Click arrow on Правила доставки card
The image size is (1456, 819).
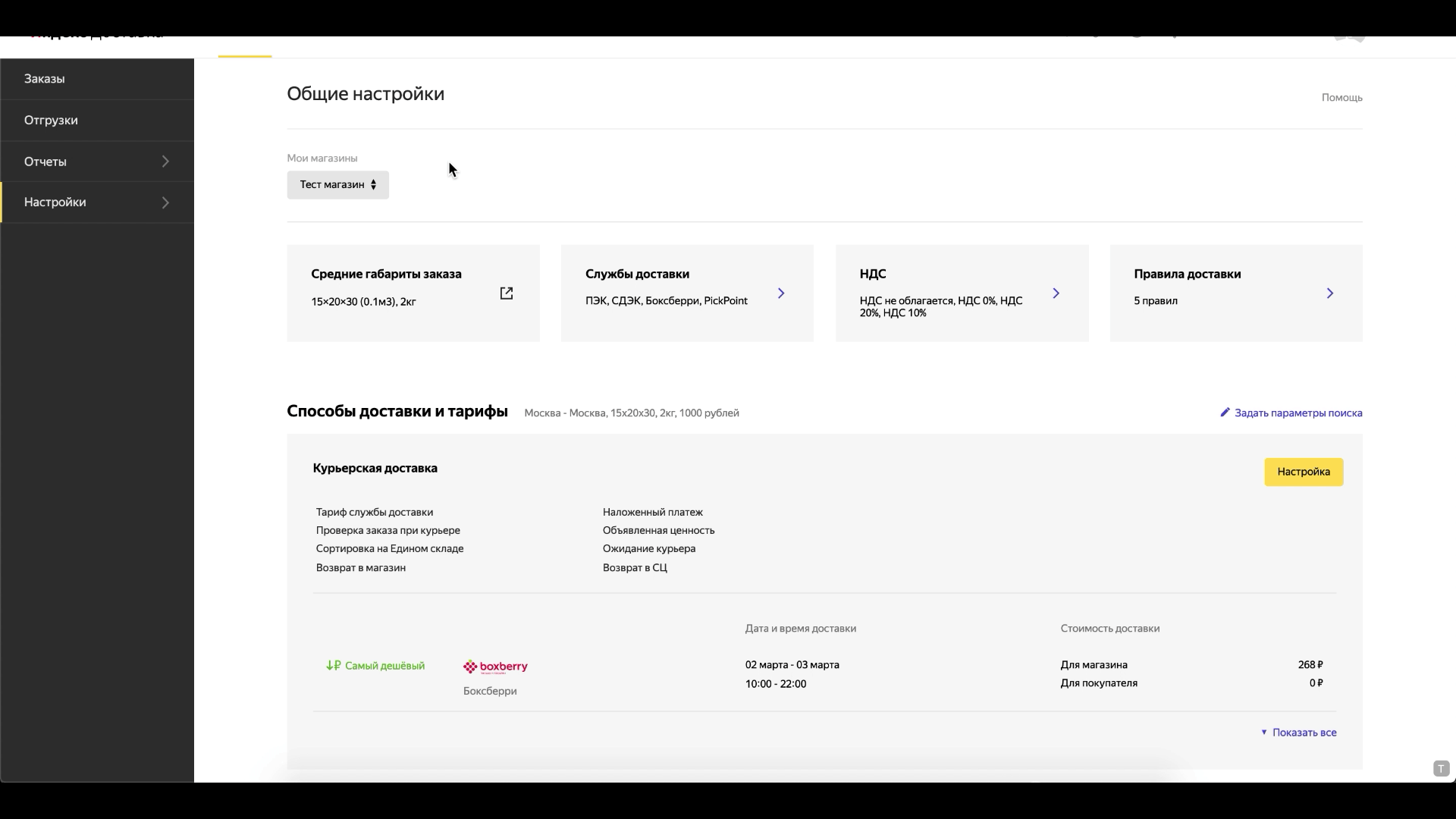[1329, 293]
